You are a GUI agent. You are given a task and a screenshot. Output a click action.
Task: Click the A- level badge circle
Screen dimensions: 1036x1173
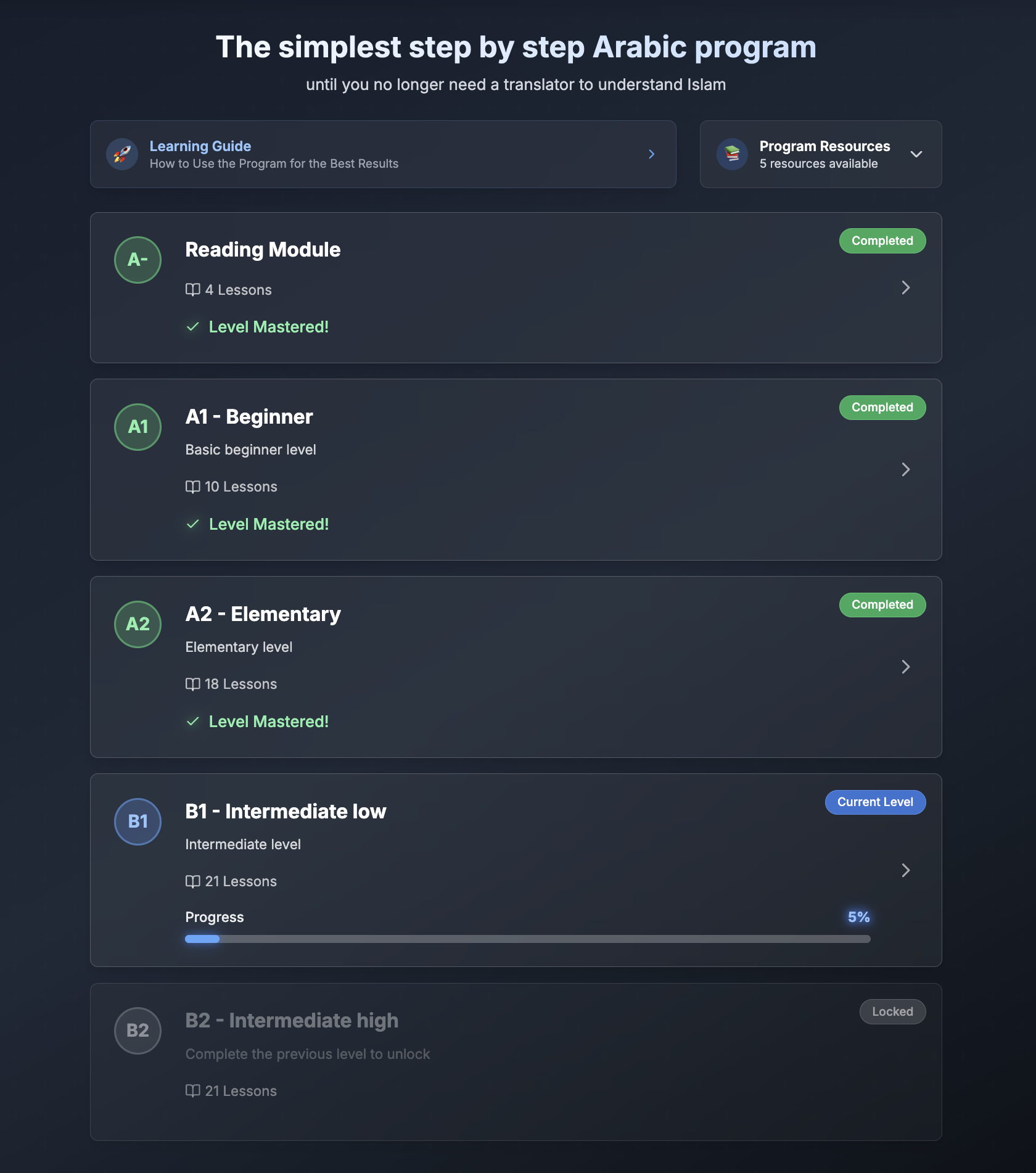tap(138, 260)
